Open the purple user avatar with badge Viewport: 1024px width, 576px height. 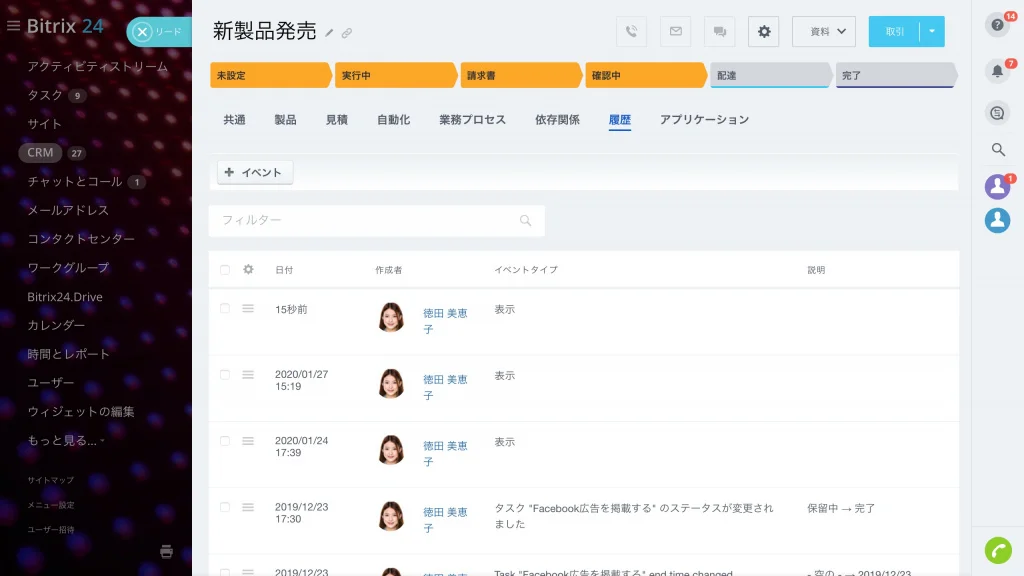coord(997,187)
